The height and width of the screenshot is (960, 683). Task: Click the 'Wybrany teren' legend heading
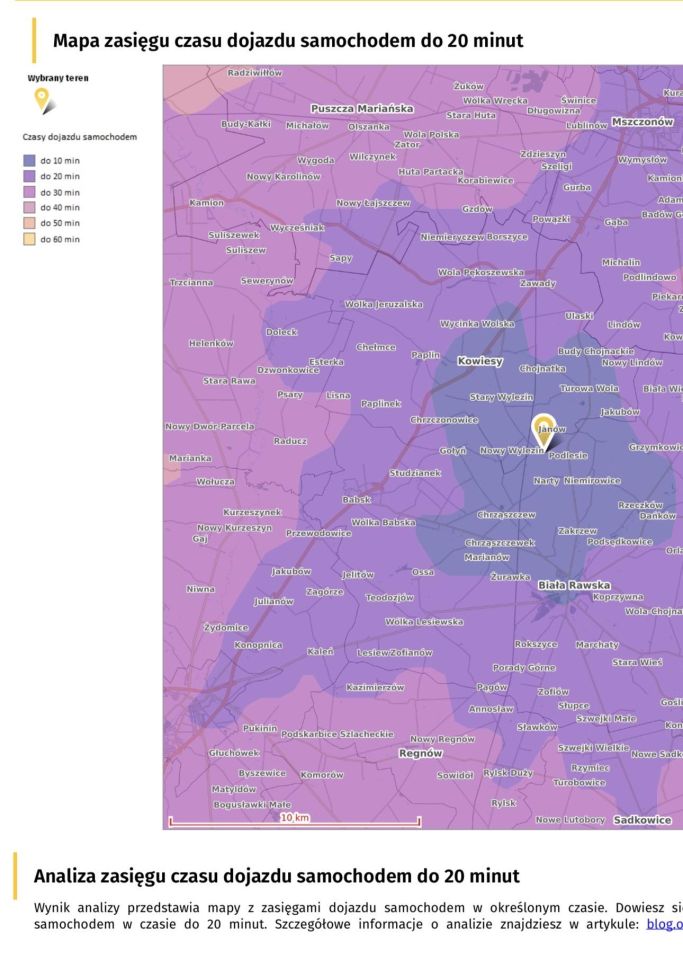tap(58, 78)
